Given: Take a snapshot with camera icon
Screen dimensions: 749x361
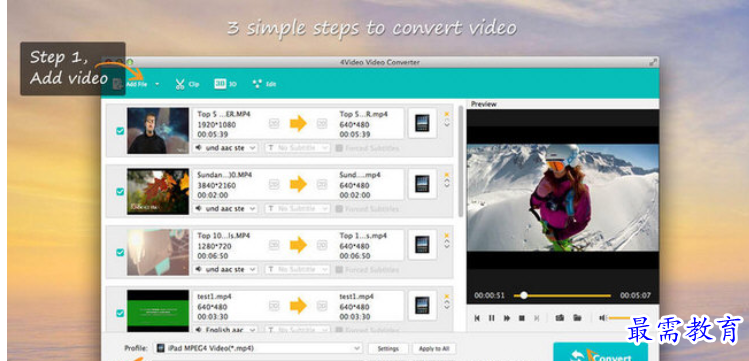Looking at the screenshot, I should tap(559, 318).
